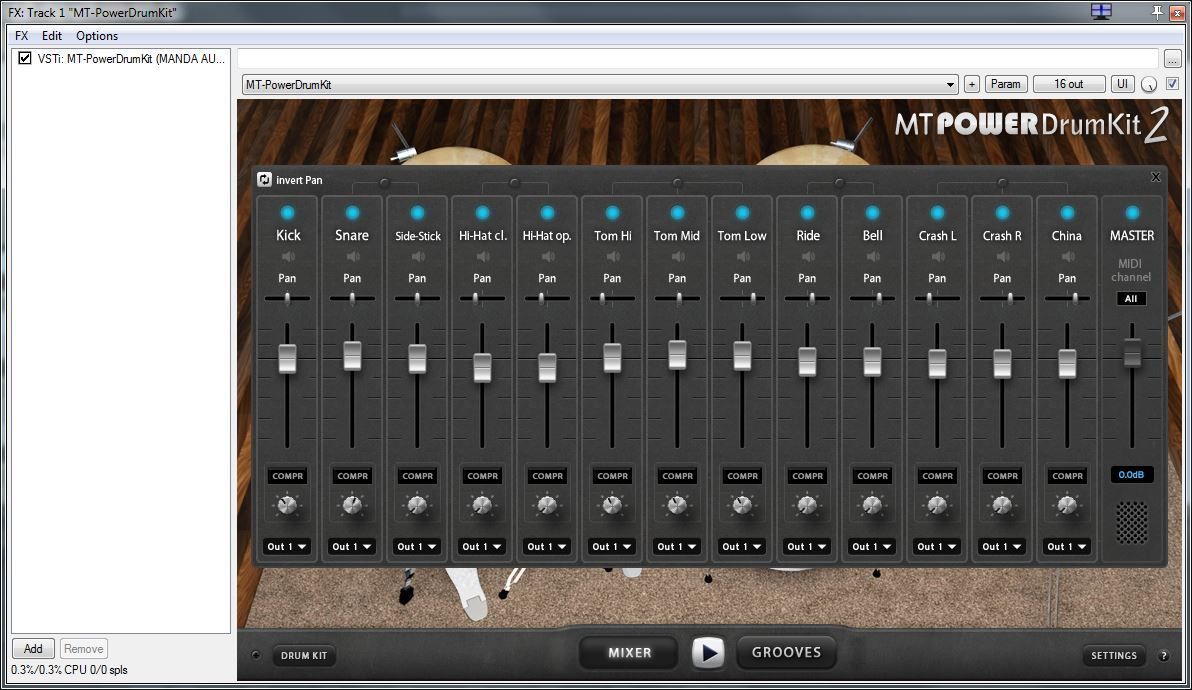Click the Side-Stick COMPR button
This screenshot has width=1192, height=690.
(417, 476)
